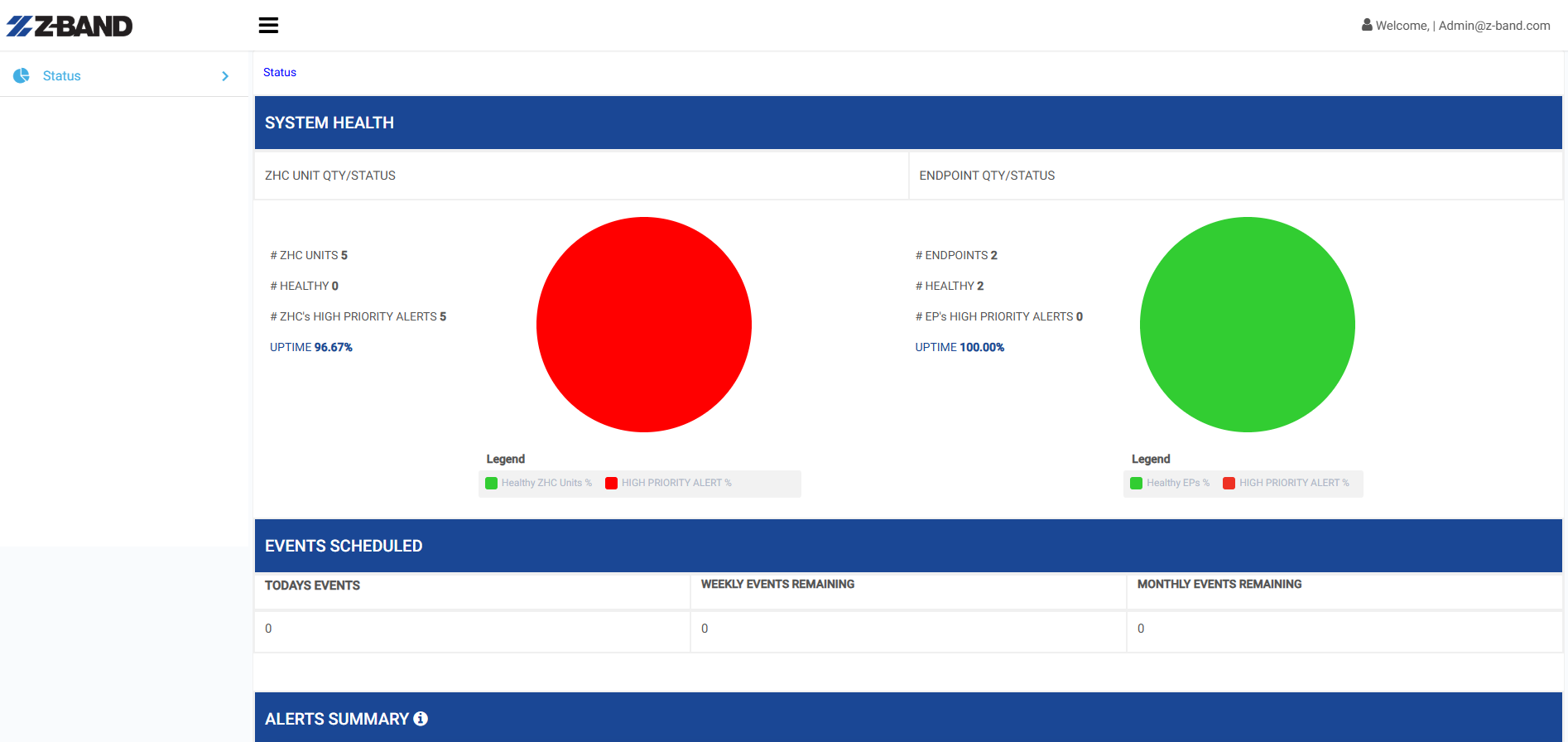This screenshot has height=742, width=1568.
Task: Click the Z-BAND logo
Action: tap(70, 26)
